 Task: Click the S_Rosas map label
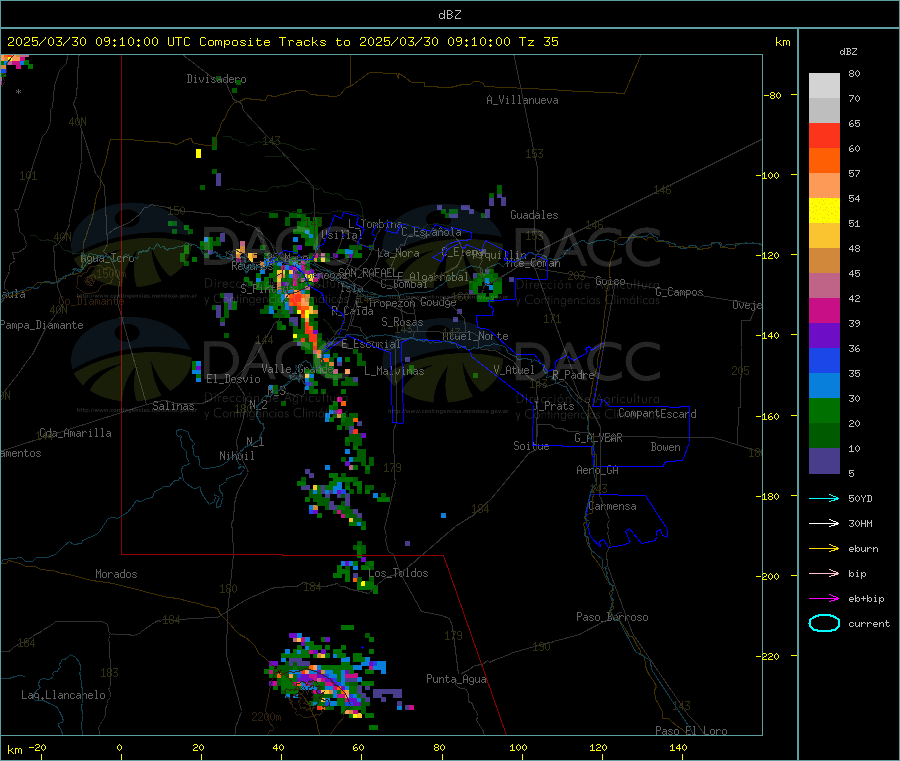tap(402, 323)
